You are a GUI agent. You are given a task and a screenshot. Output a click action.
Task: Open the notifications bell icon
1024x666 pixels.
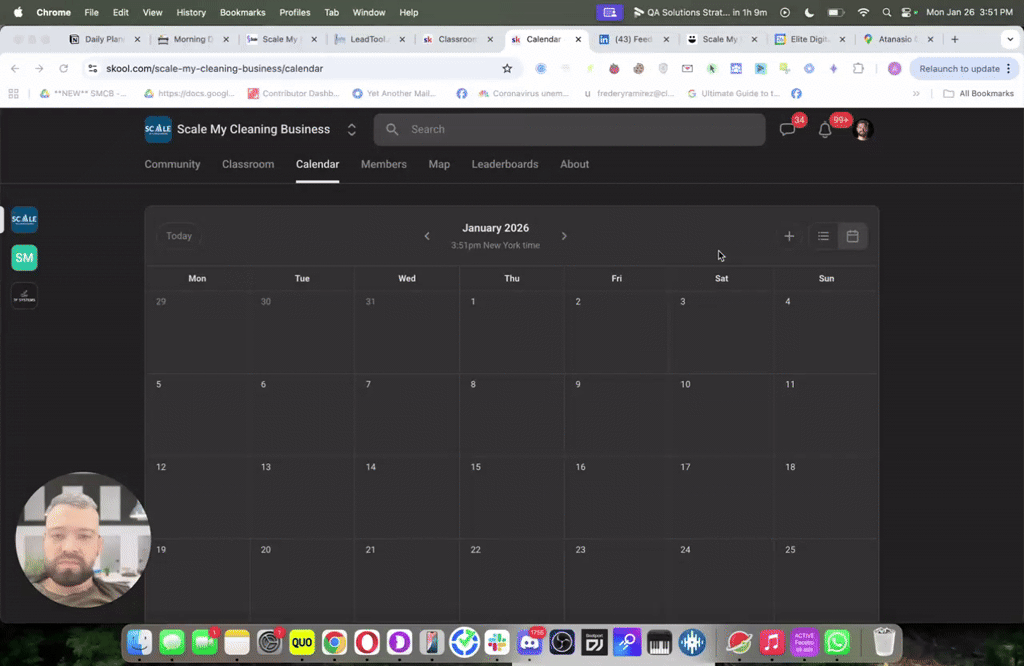point(825,129)
